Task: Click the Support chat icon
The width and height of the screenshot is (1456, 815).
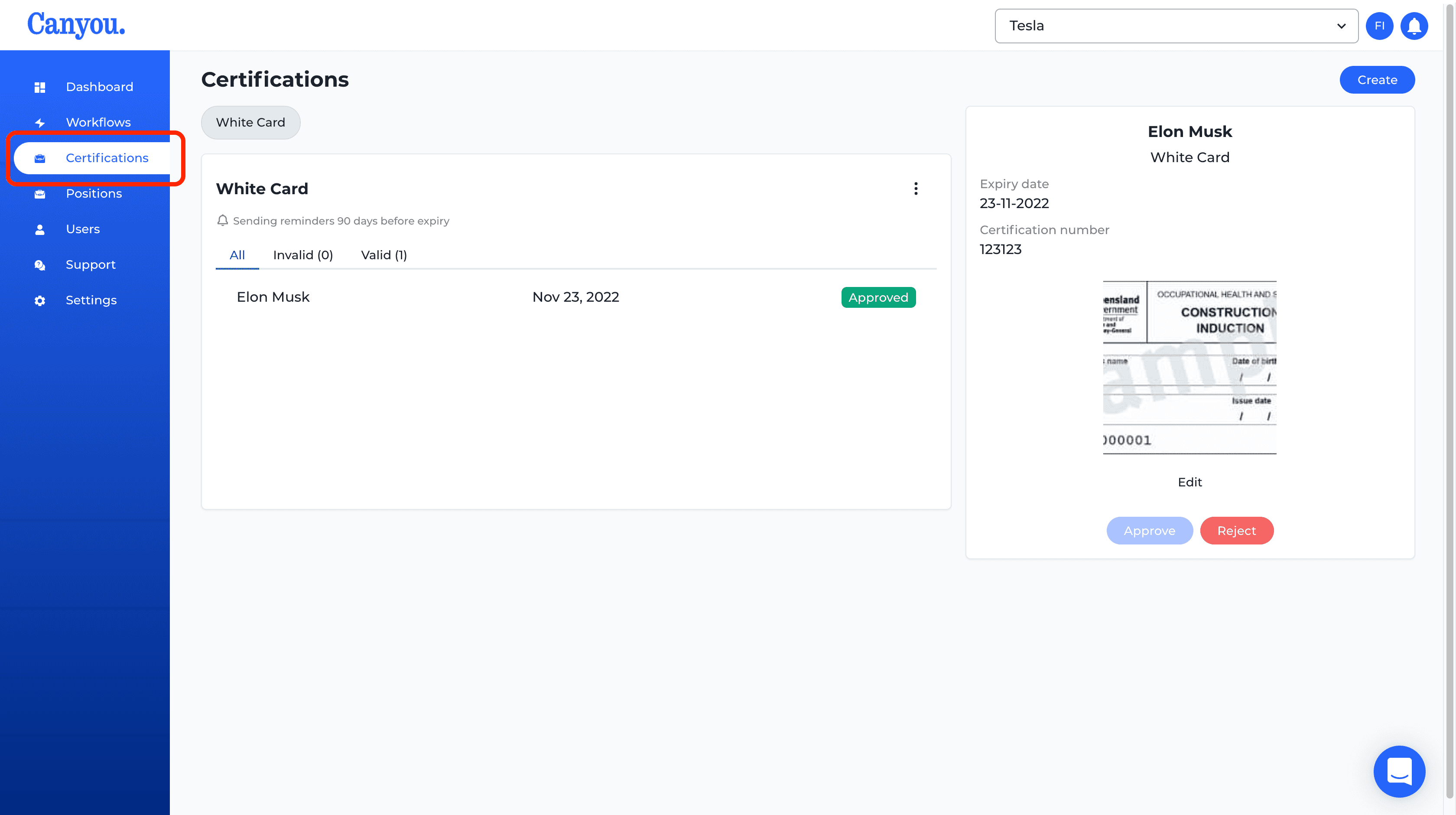Action: [39, 265]
